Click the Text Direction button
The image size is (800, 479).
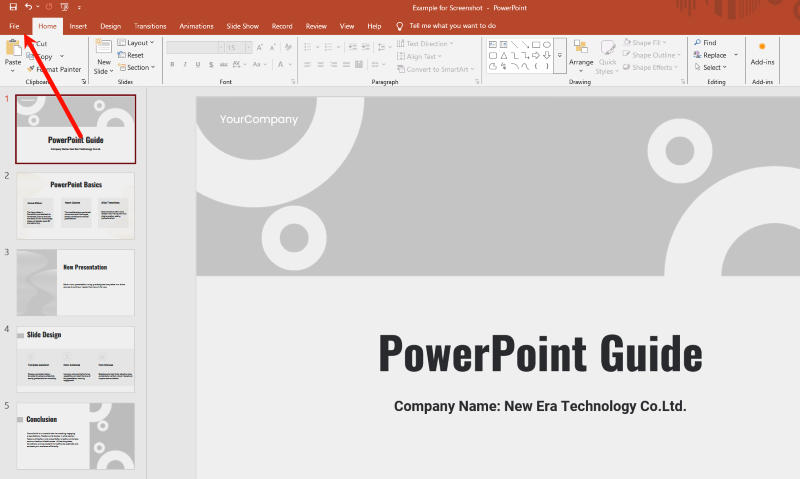click(425, 43)
